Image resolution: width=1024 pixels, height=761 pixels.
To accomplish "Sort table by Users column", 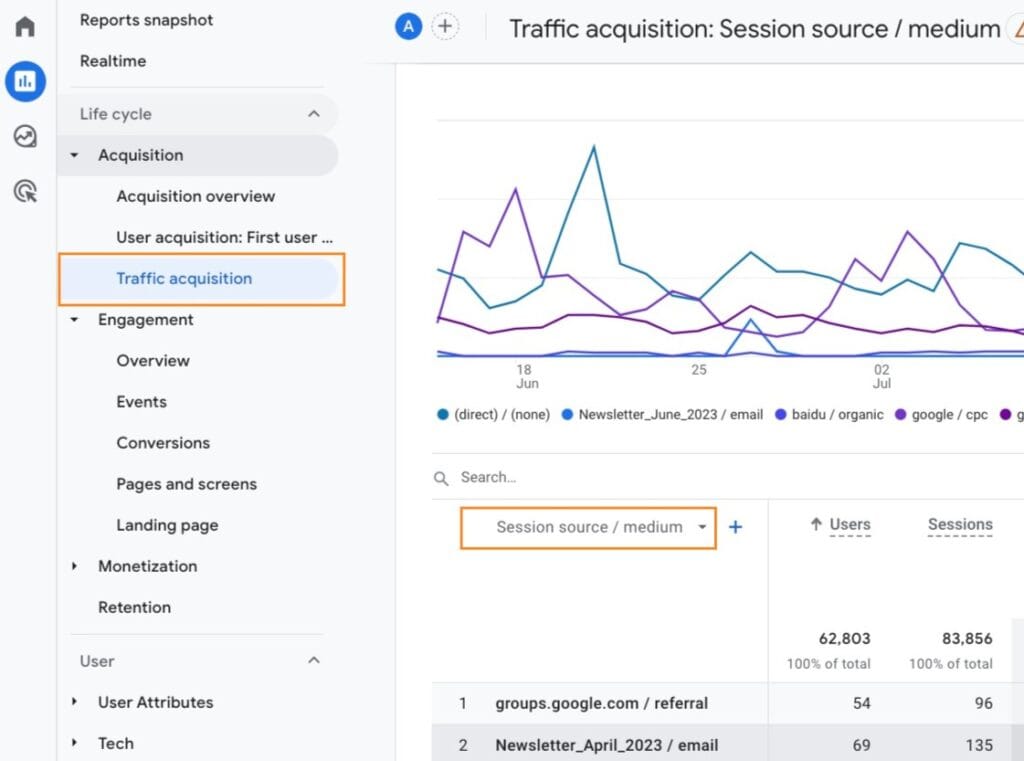I will click(x=850, y=525).
